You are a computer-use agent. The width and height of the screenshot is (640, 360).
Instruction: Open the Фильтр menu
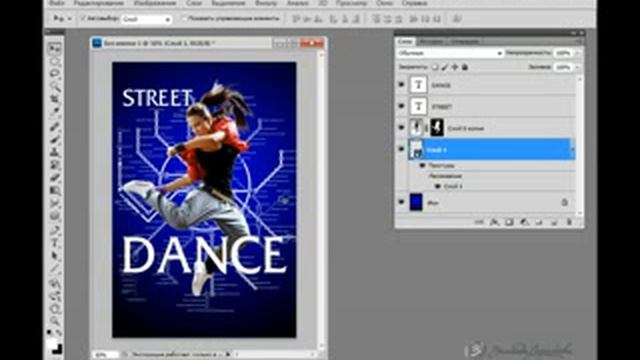(x=266, y=3)
